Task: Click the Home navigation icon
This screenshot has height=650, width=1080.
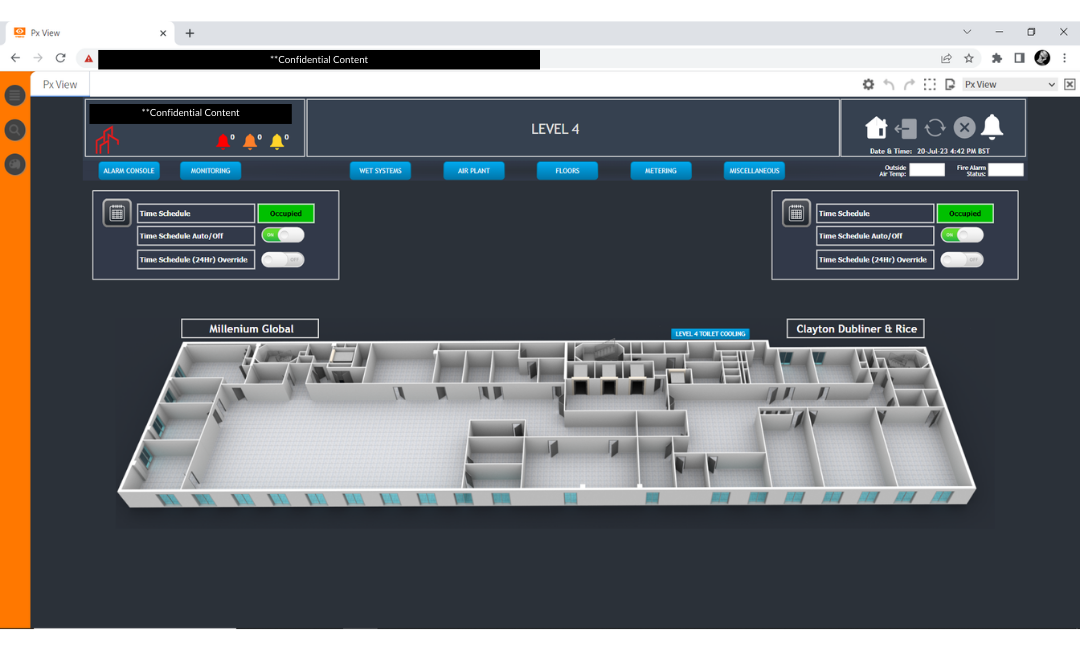Action: tap(876, 128)
